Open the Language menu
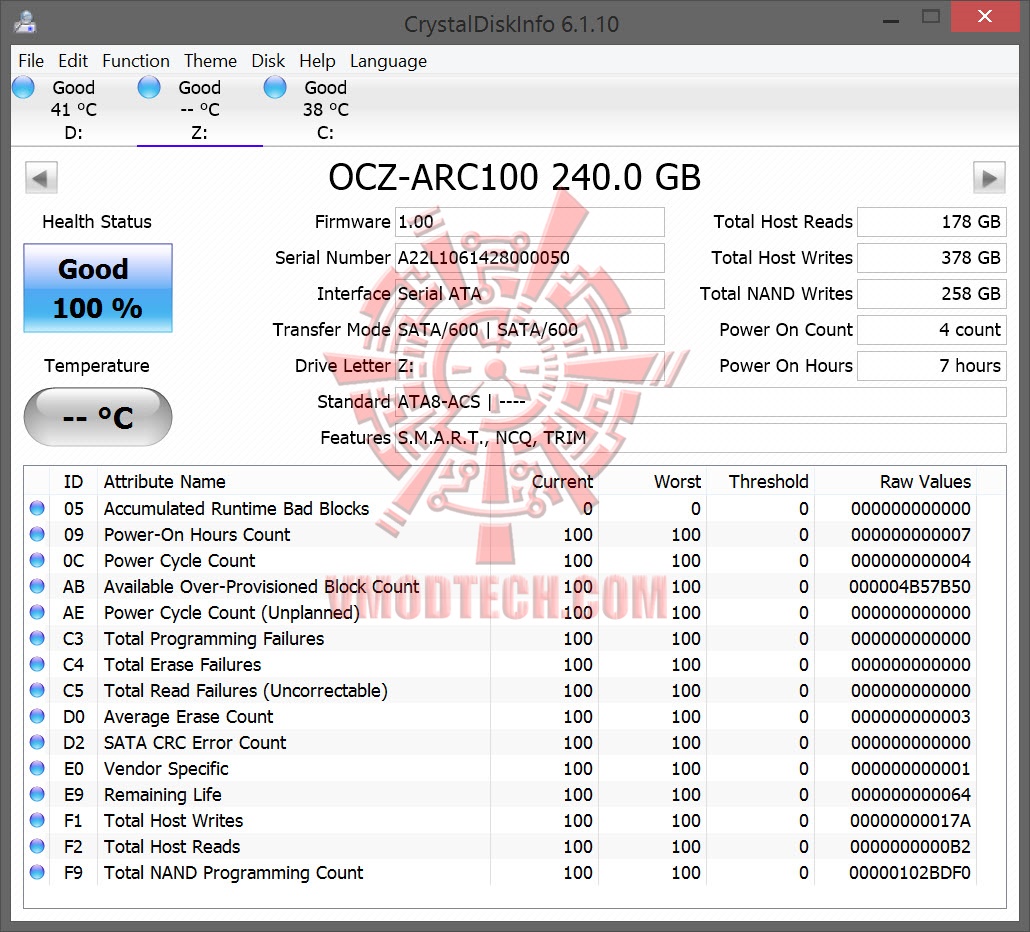The height and width of the screenshot is (932, 1030). pyautogui.click(x=388, y=61)
